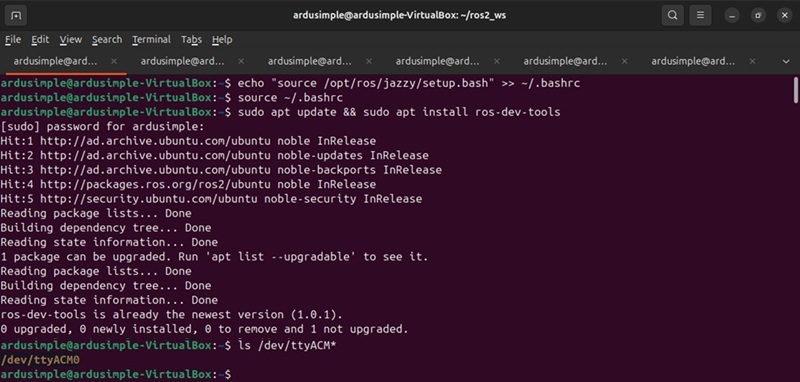Close the sixth ardusimple tab
Viewport: 800px width, 382px height.
pyautogui.click(x=752, y=61)
